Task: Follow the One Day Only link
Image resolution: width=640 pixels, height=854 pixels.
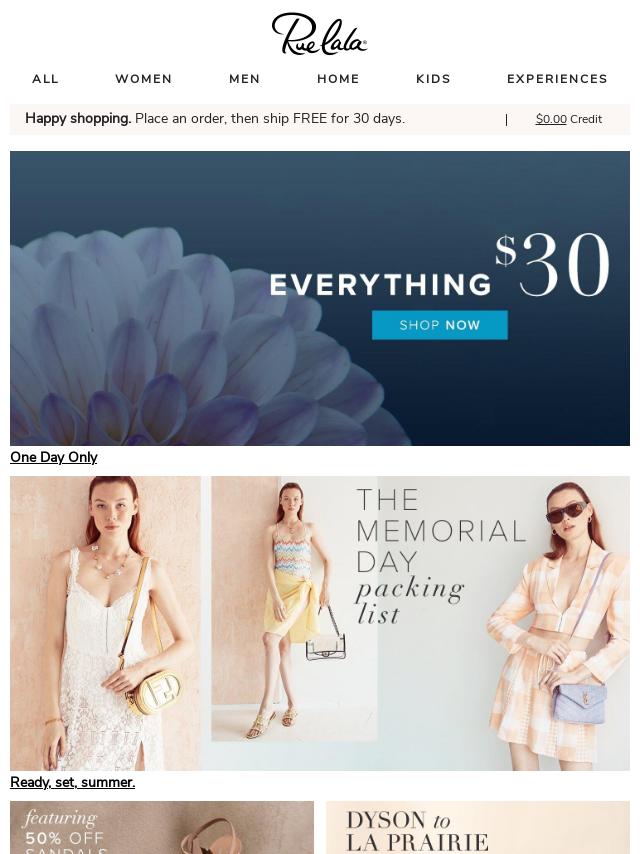Action: 53,458
